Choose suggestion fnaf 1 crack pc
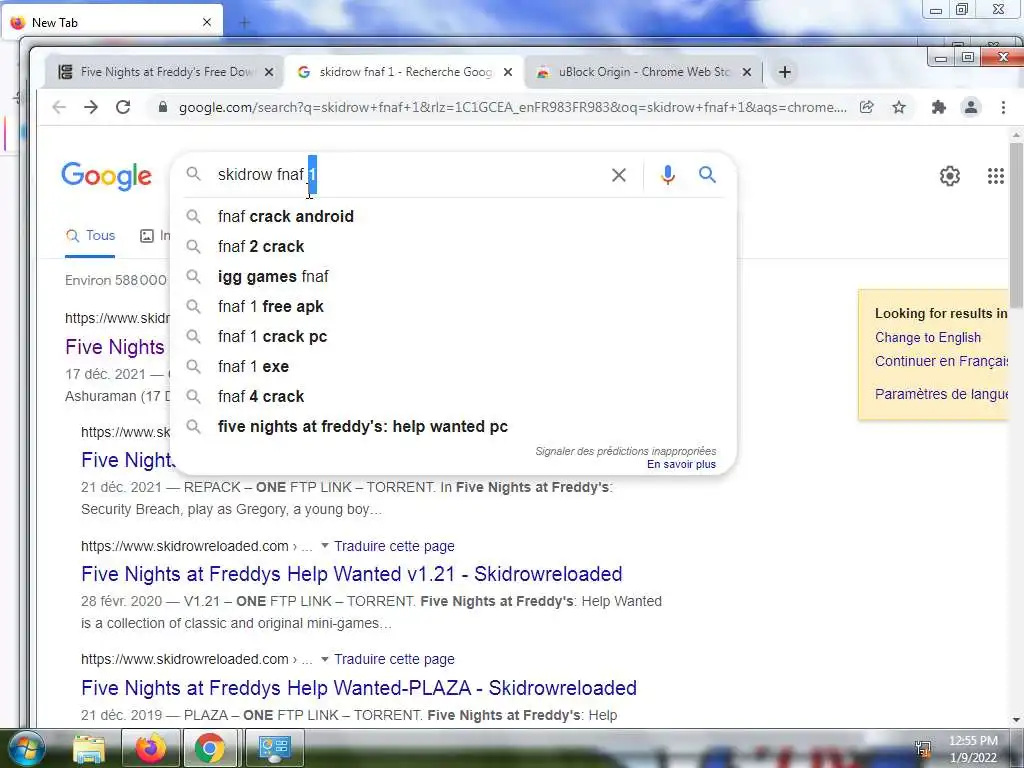 (x=453, y=336)
